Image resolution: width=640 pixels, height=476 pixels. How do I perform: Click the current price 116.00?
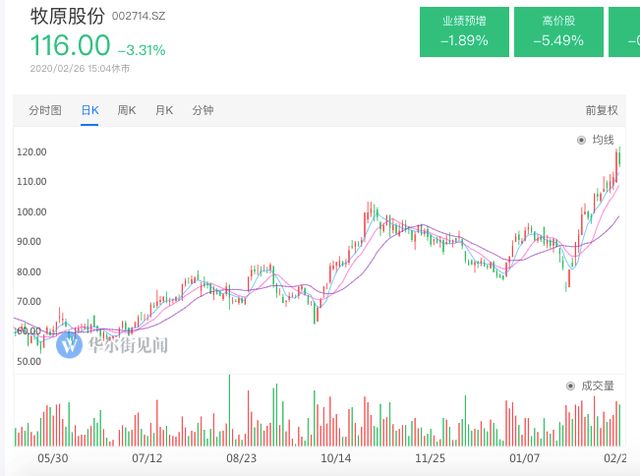tap(69, 46)
